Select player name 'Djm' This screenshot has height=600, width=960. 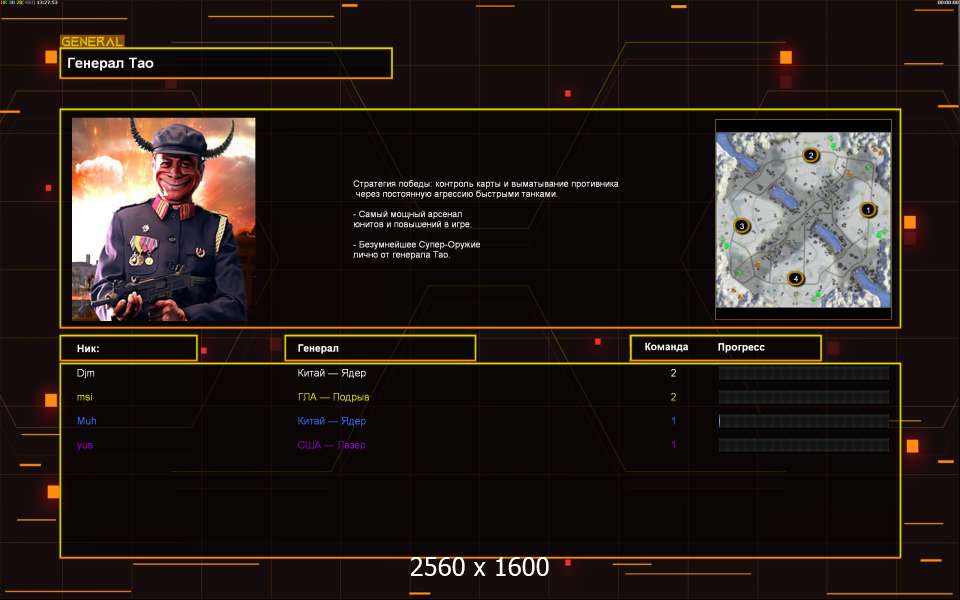86,373
